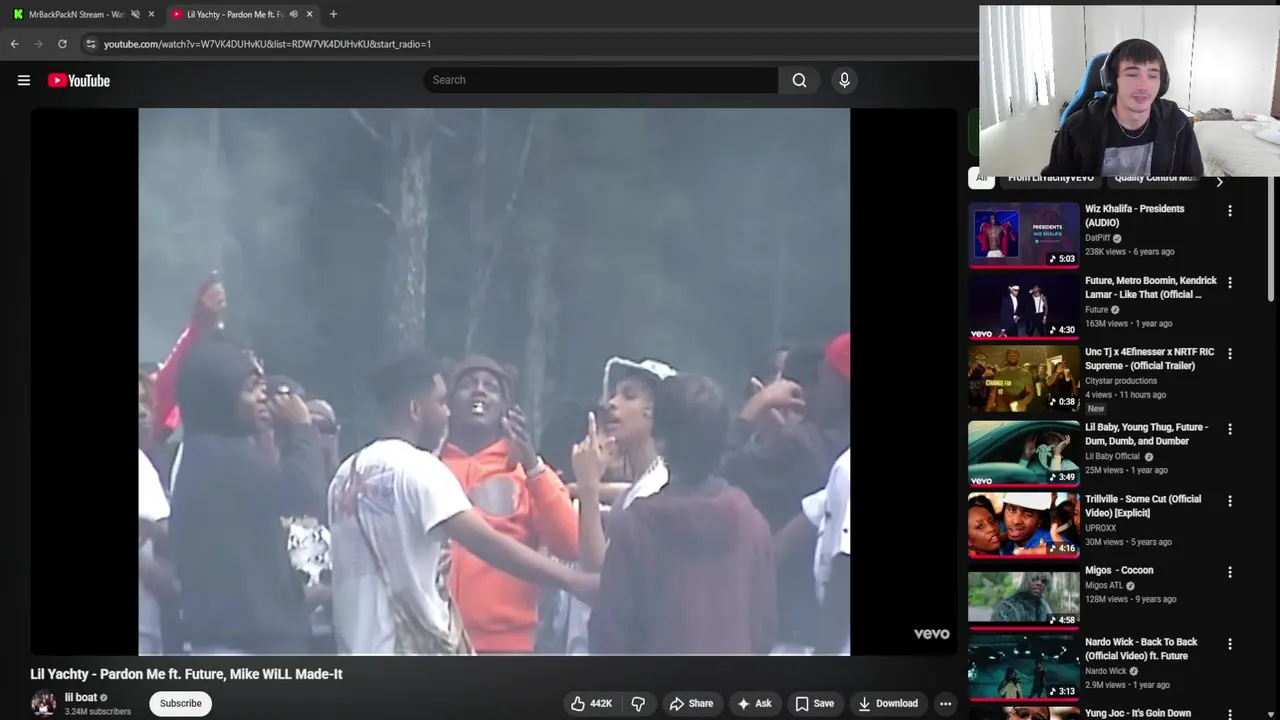
Task: Open Nardo Wick - Back To Back title
Action: coord(1141,649)
